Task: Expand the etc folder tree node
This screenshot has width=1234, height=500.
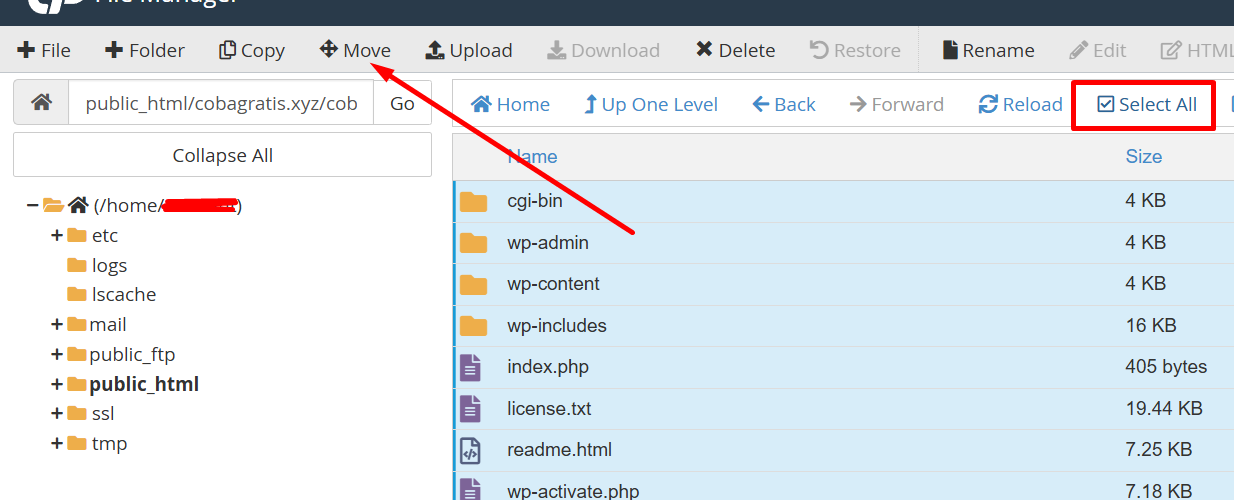Action: (57, 236)
